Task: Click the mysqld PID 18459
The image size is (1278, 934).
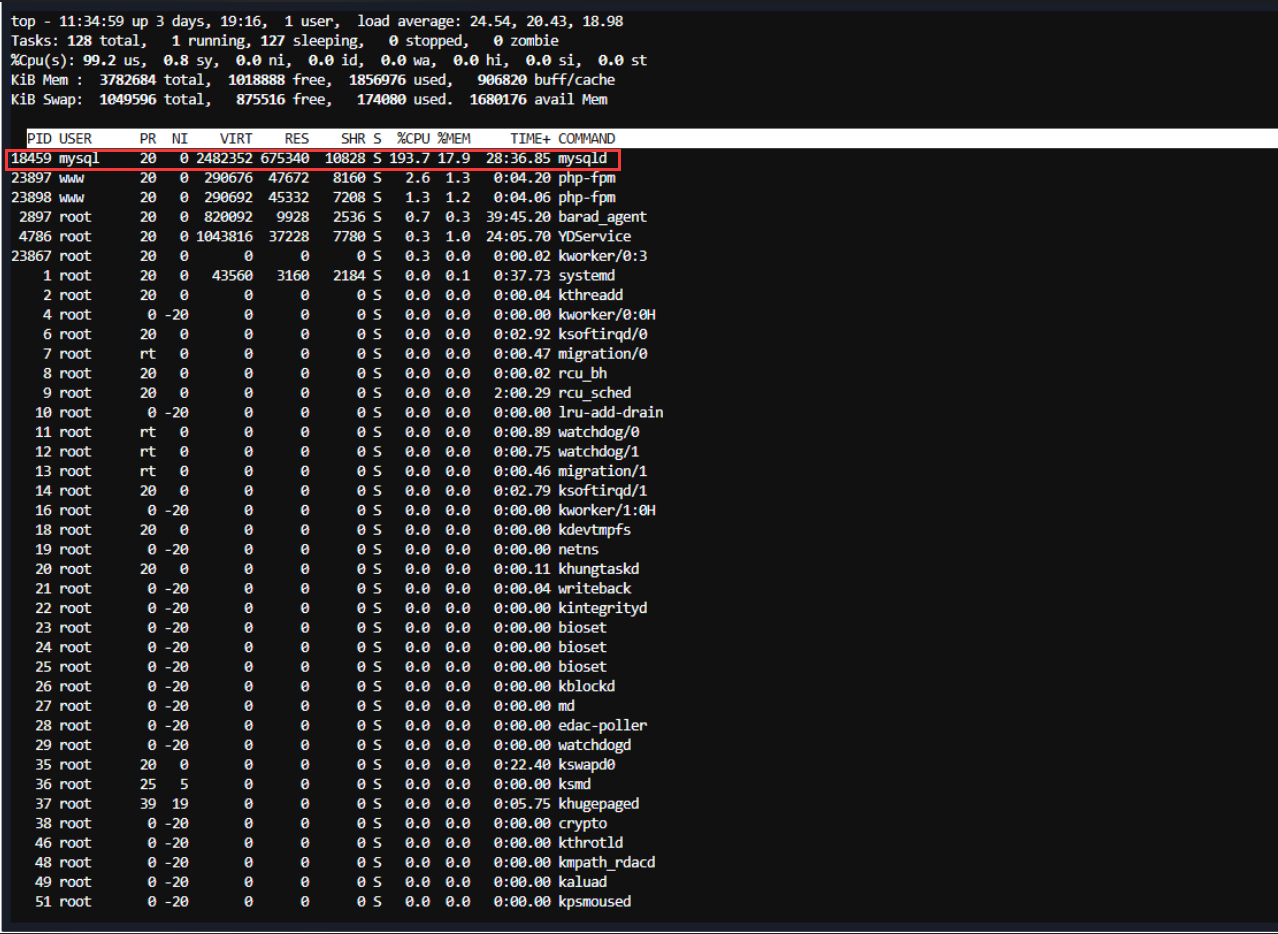Action: click(31, 158)
